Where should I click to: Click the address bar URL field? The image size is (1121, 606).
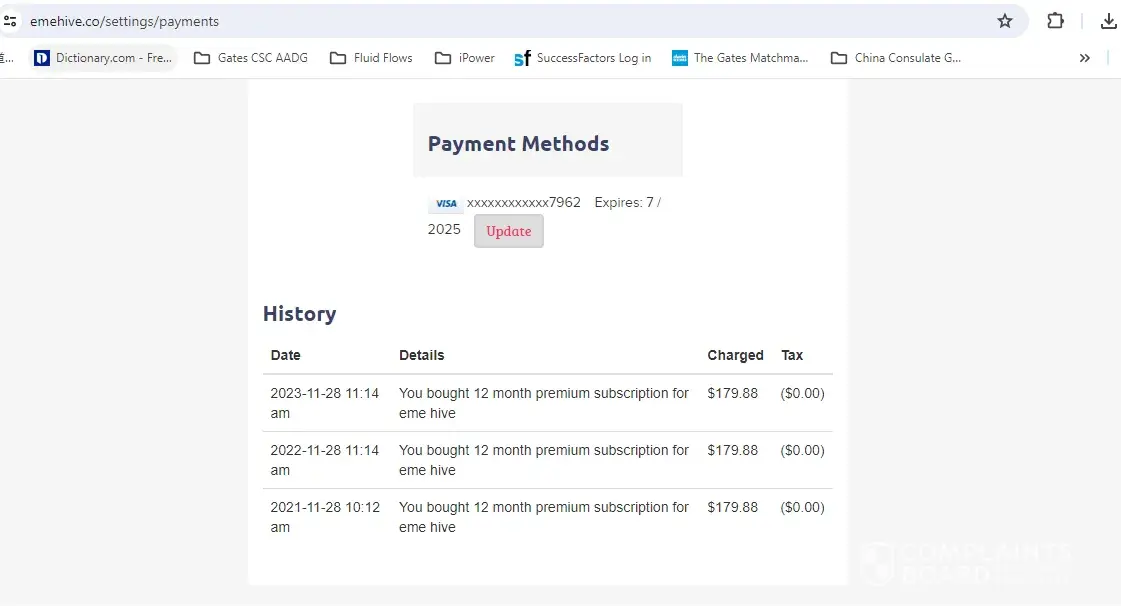pos(500,21)
